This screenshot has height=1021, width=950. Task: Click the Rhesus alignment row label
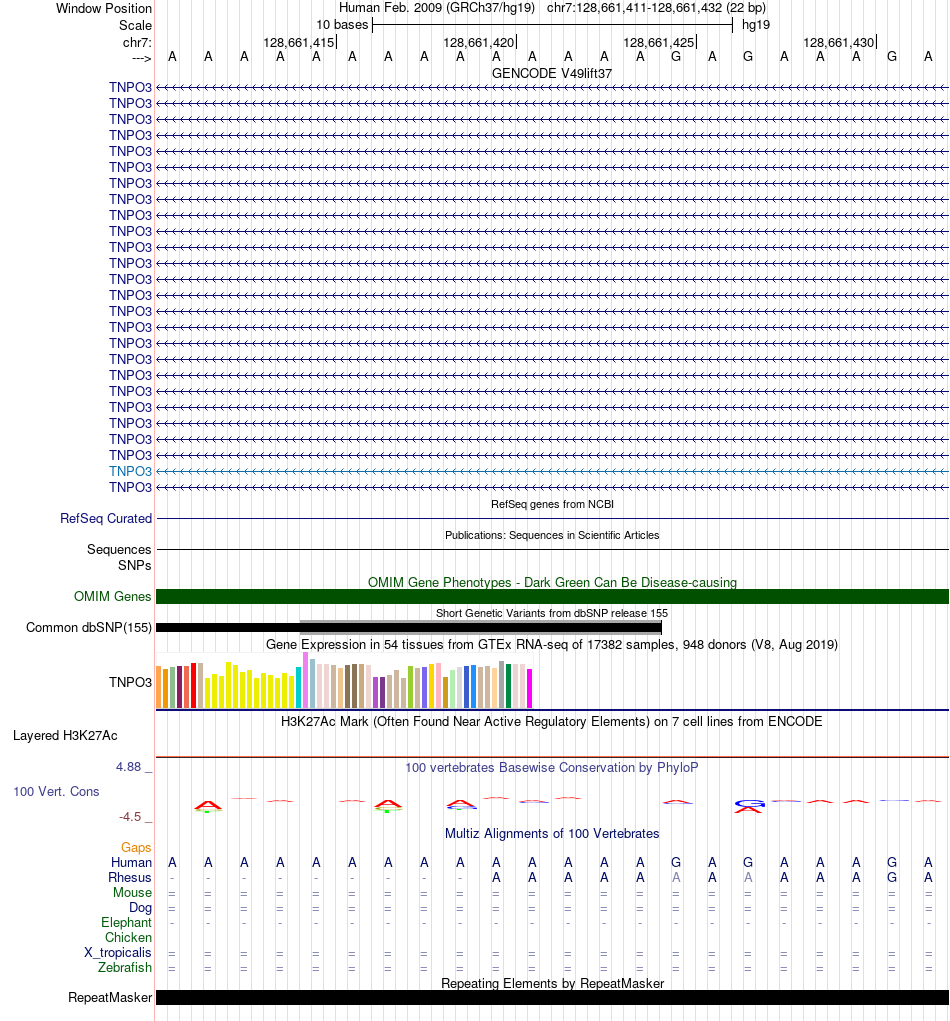point(130,878)
